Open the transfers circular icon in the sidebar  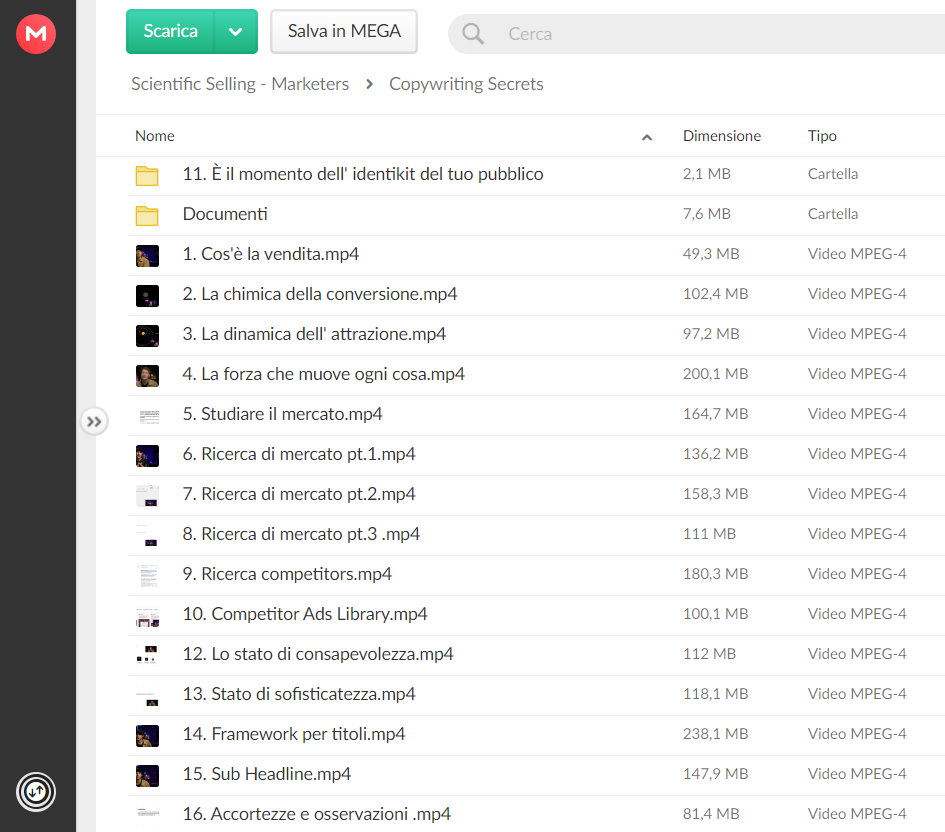[36, 792]
